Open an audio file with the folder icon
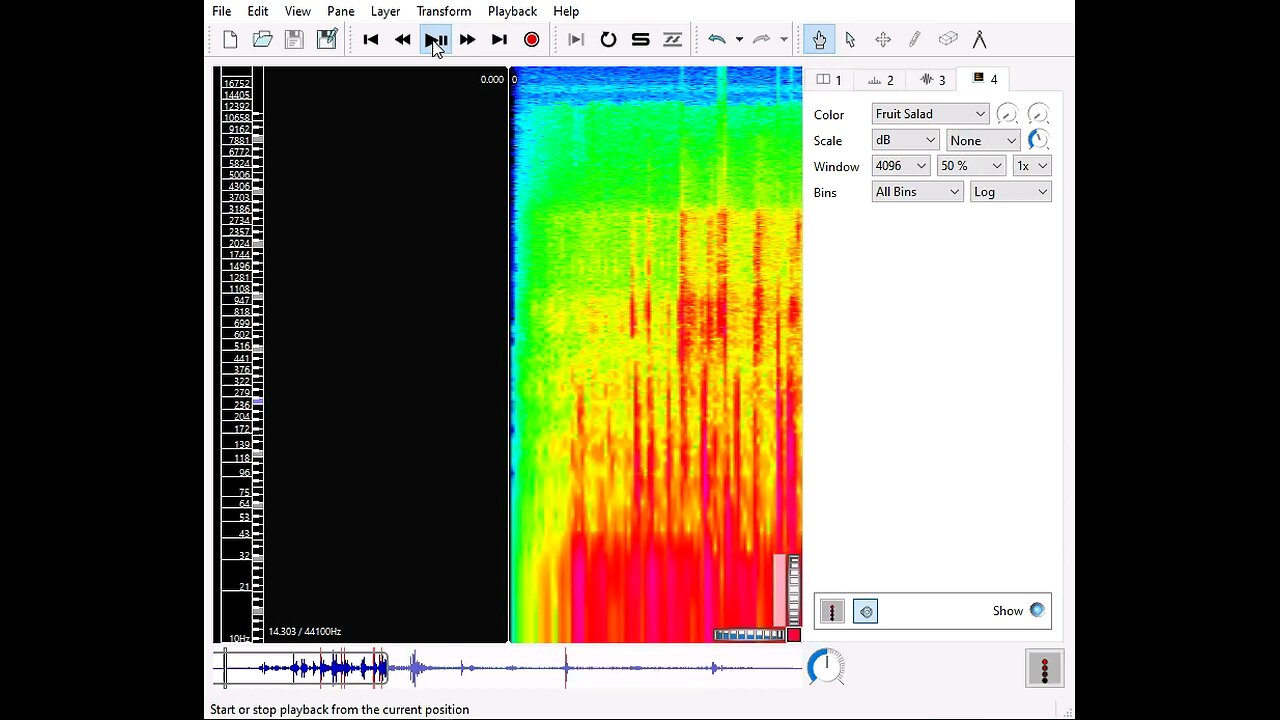Image resolution: width=1280 pixels, height=720 pixels. coord(262,40)
